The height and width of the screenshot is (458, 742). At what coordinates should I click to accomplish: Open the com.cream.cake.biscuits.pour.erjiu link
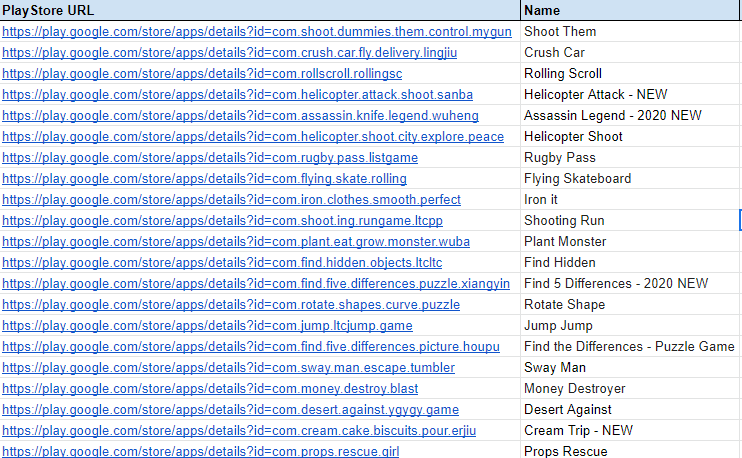(x=238, y=431)
